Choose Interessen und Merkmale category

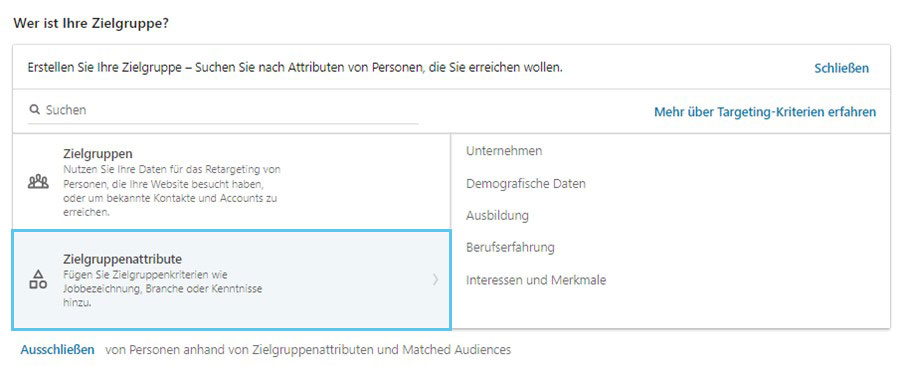click(536, 280)
